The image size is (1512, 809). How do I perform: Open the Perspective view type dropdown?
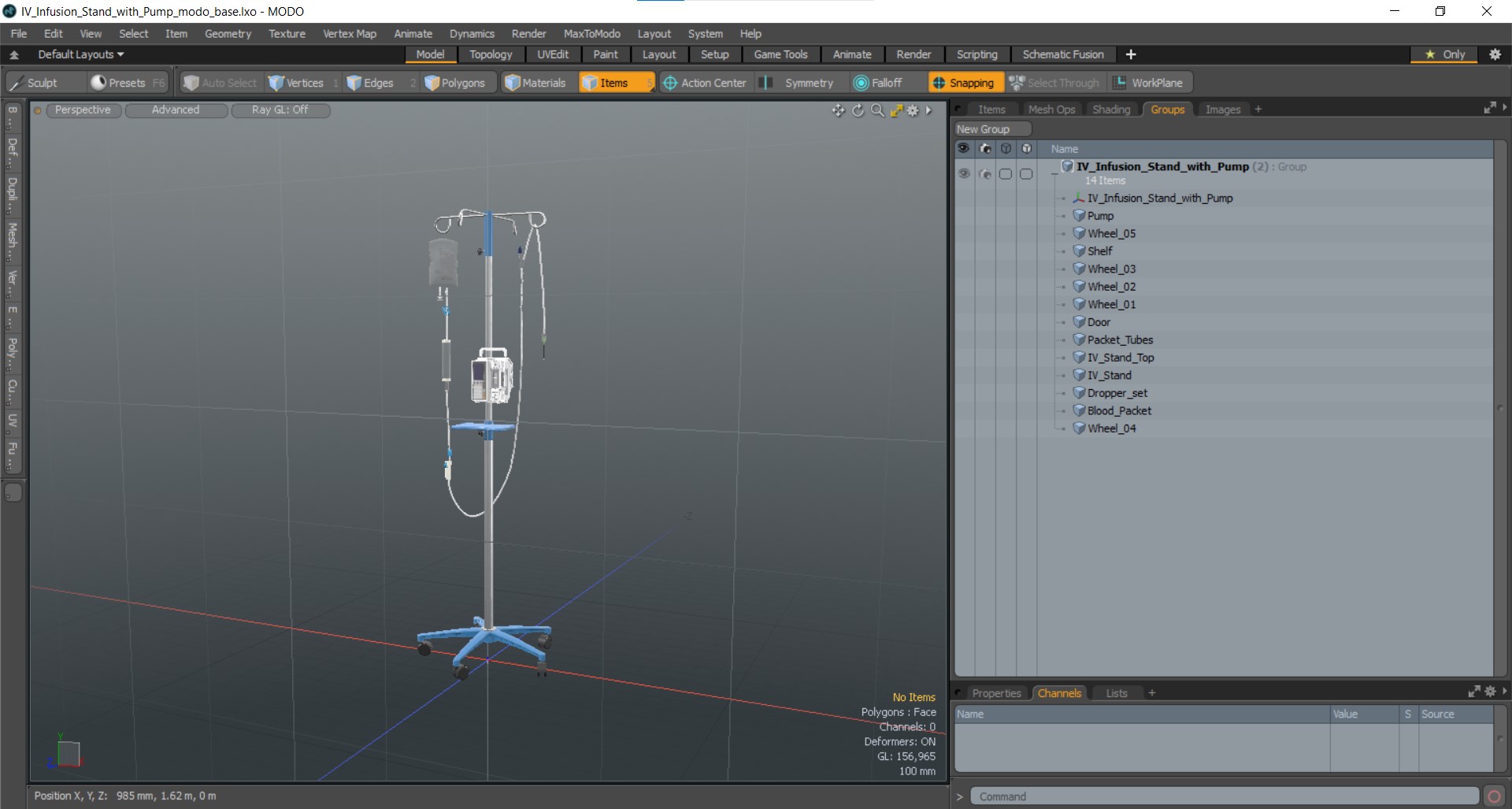pyautogui.click(x=83, y=110)
